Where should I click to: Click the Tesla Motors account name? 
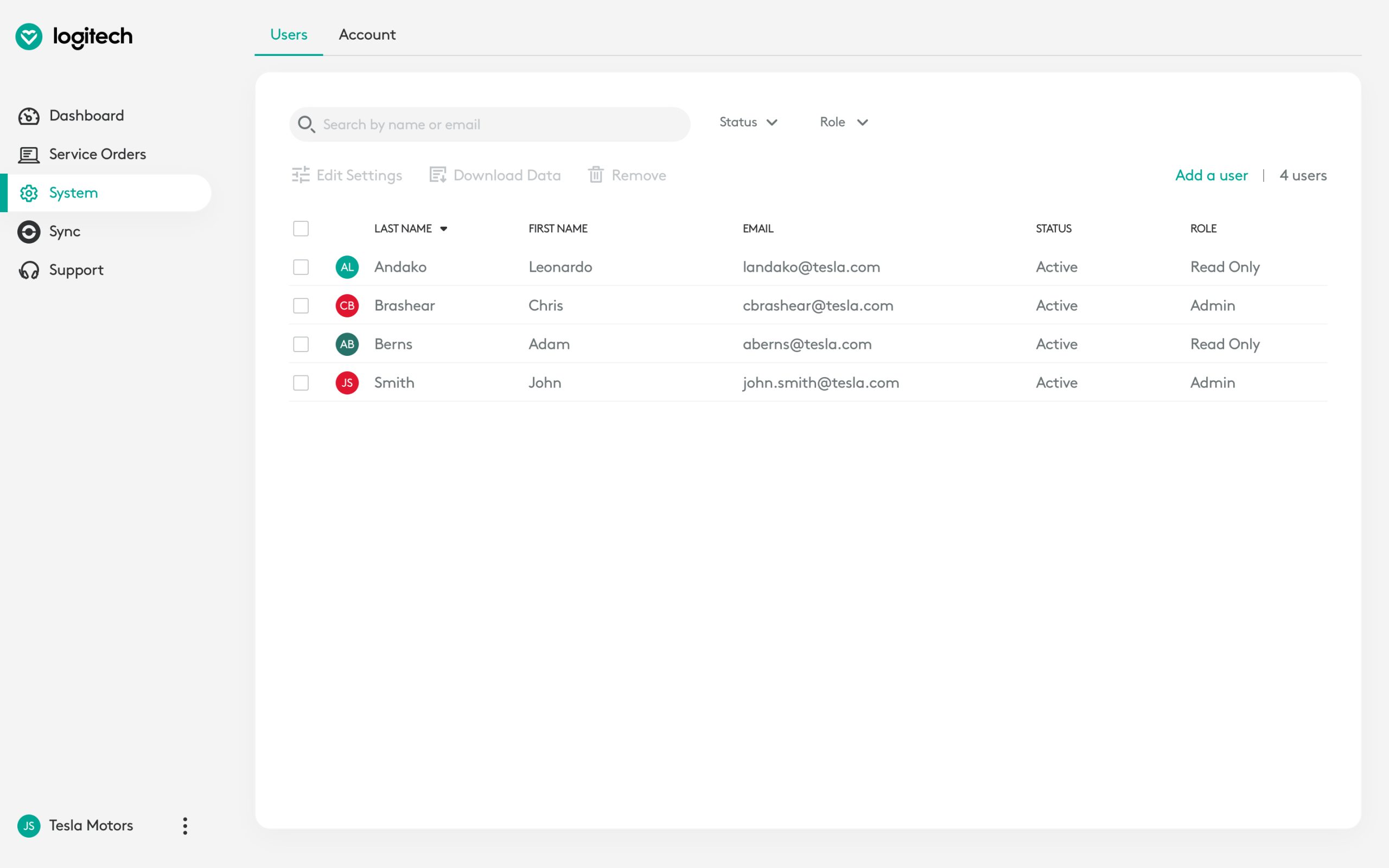click(91, 826)
